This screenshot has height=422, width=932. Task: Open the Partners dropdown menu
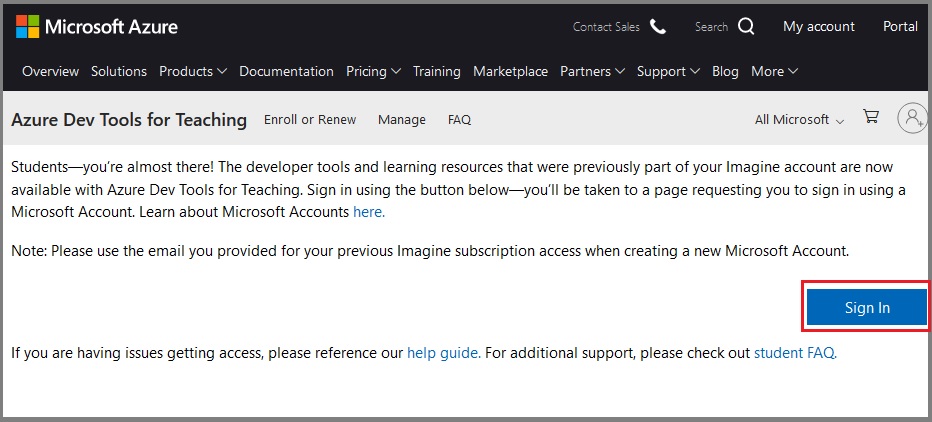tap(592, 71)
